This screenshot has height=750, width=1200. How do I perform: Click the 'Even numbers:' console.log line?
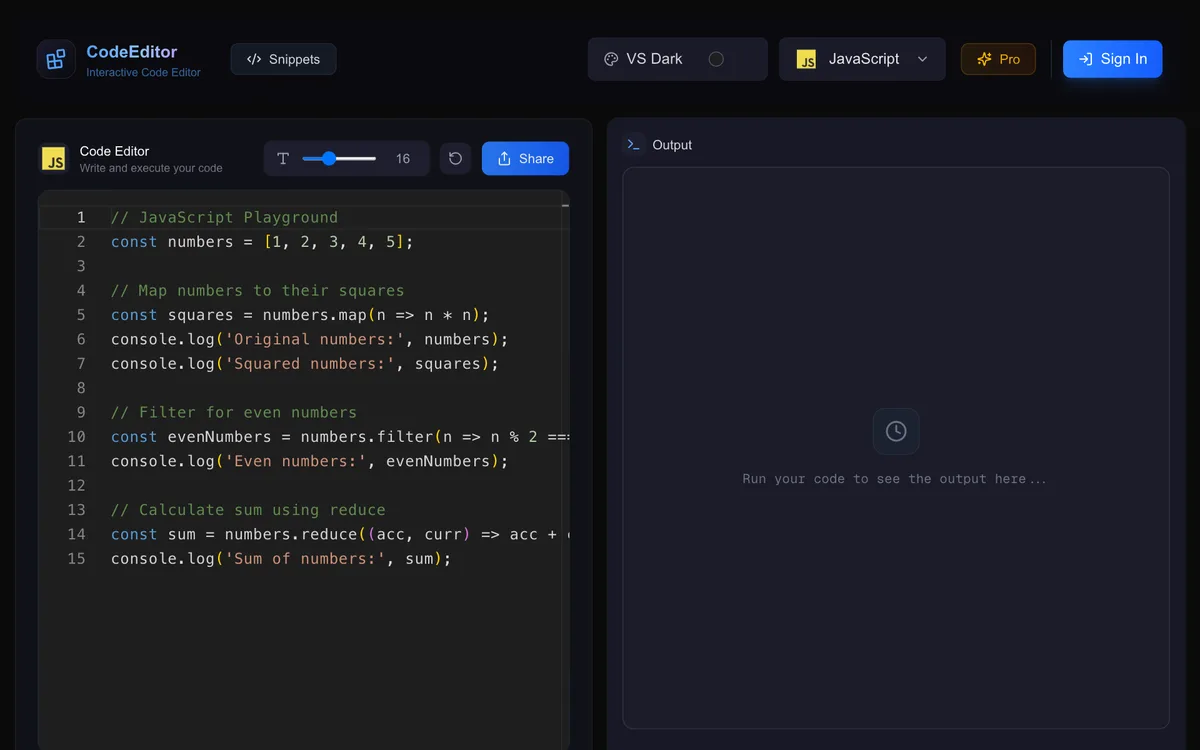point(310,461)
